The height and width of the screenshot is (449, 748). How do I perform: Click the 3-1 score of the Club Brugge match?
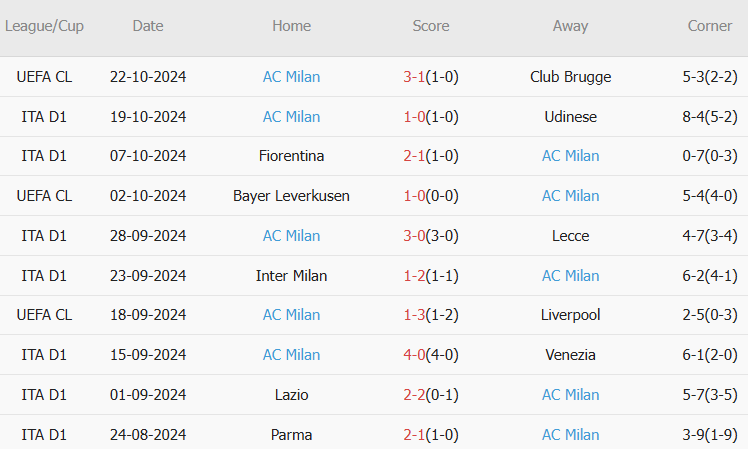(415, 77)
